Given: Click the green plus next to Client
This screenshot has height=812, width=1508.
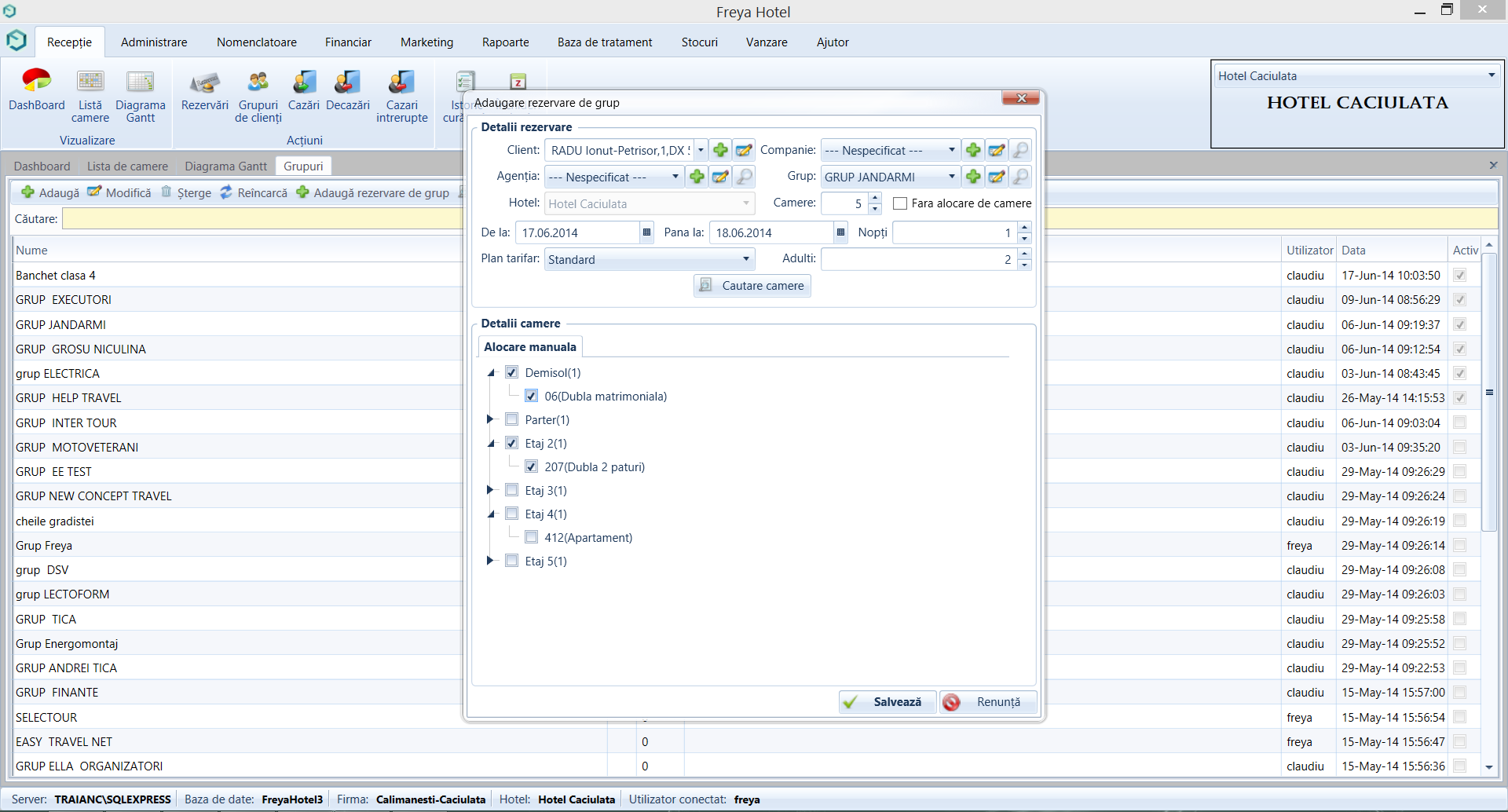Looking at the screenshot, I should coord(720,150).
